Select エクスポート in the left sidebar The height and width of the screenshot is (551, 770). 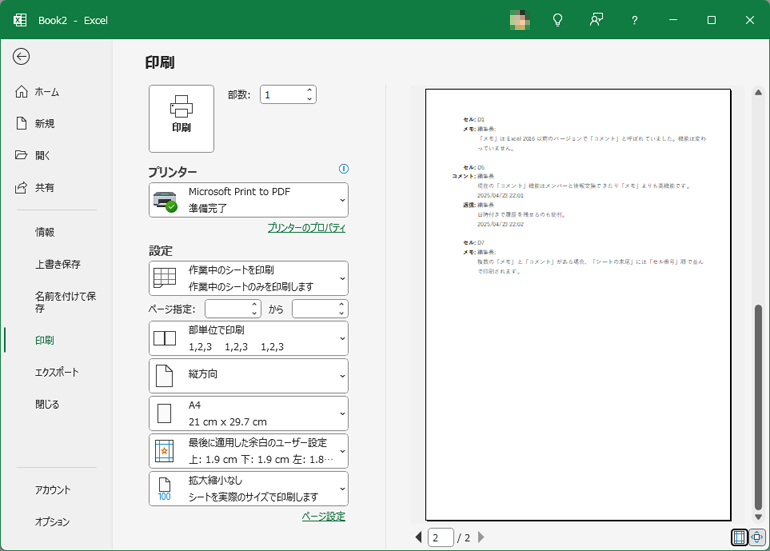(x=56, y=372)
